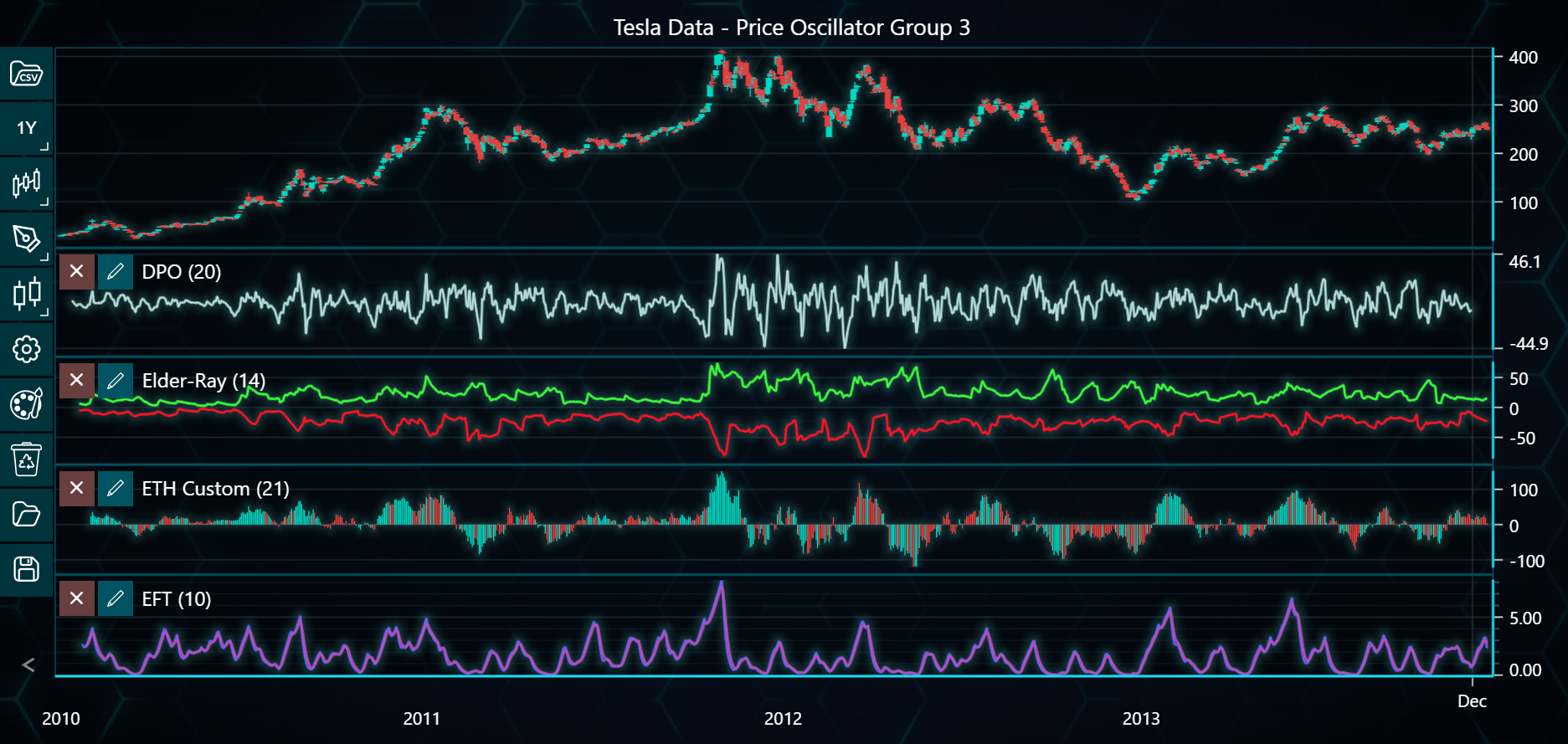Click the -44.9 DPO axis value
Image resolution: width=1568 pixels, height=744 pixels.
[1529, 344]
